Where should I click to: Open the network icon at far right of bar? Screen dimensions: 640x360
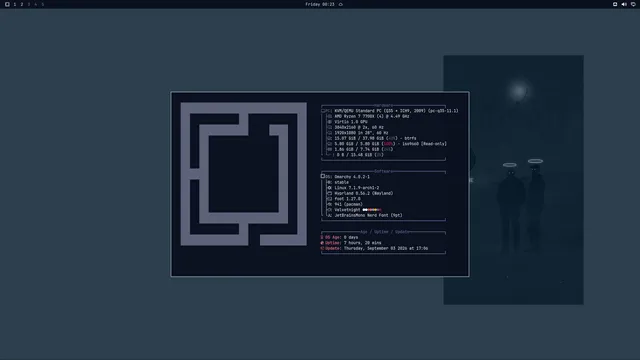tap(633, 4)
